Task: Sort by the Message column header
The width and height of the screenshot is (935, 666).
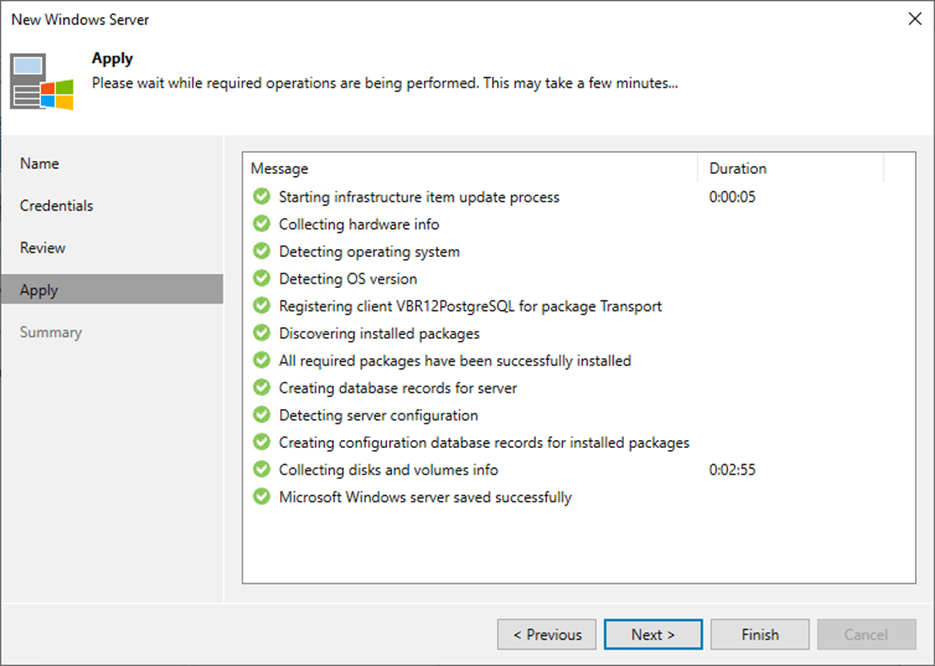Action: coord(470,169)
